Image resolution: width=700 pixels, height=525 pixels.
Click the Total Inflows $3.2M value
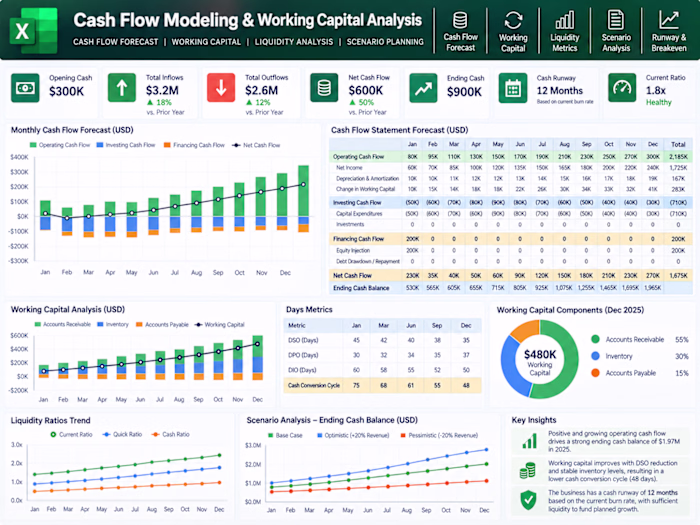click(x=162, y=91)
